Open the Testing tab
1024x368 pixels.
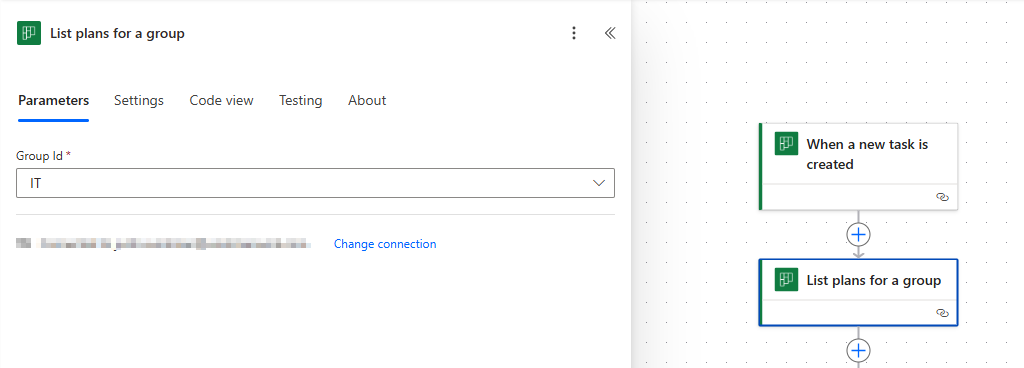tap(300, 100)
